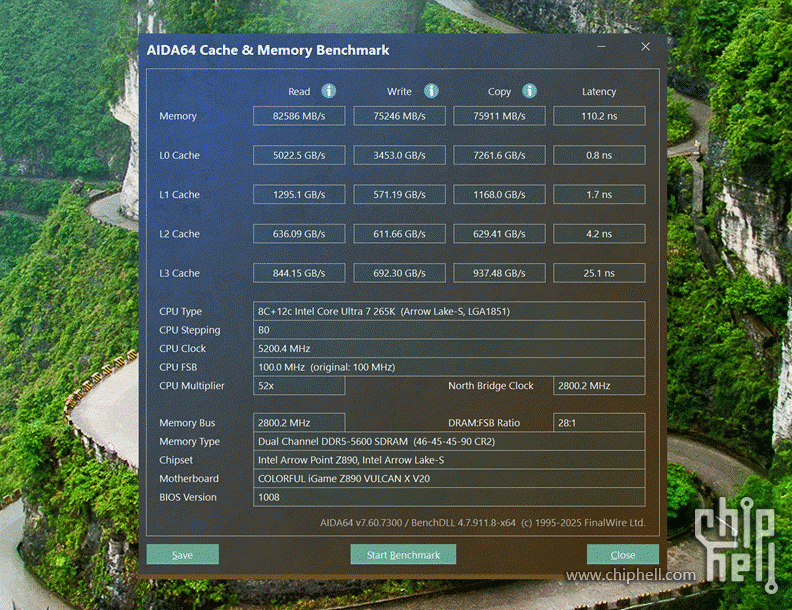Click L2 Cache latency 4.2 ns

coord(599,234)
